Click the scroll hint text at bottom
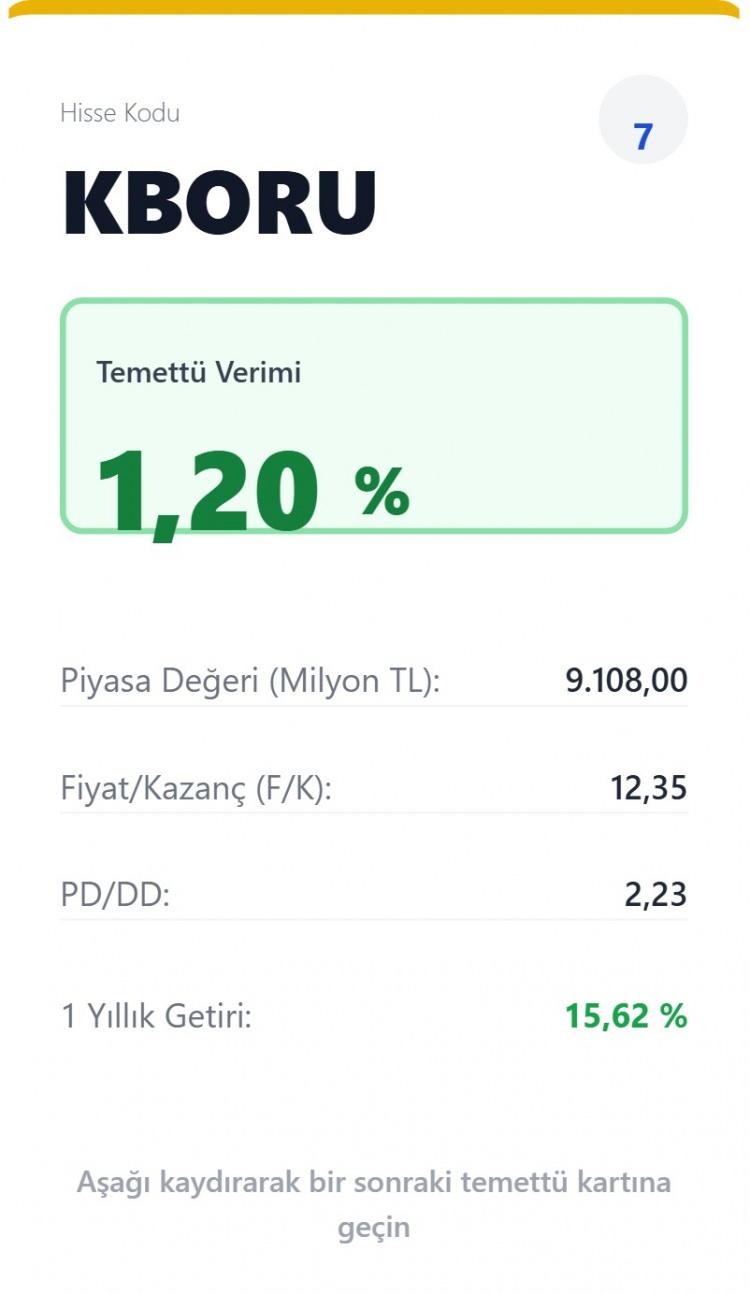The width and height of the screenshot is (750, 1294). 374,1183
